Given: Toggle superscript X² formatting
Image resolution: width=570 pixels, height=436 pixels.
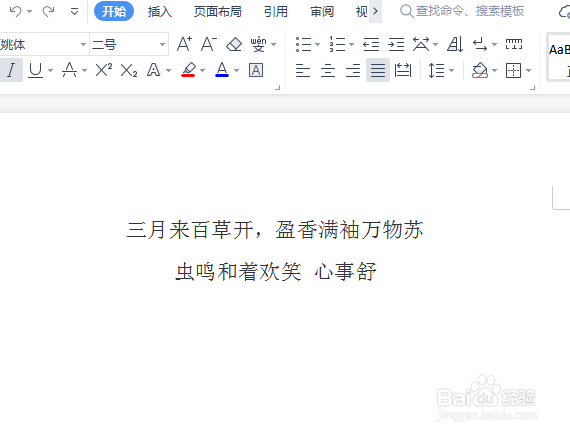Looking at the screenshot, I should (104, 70).
